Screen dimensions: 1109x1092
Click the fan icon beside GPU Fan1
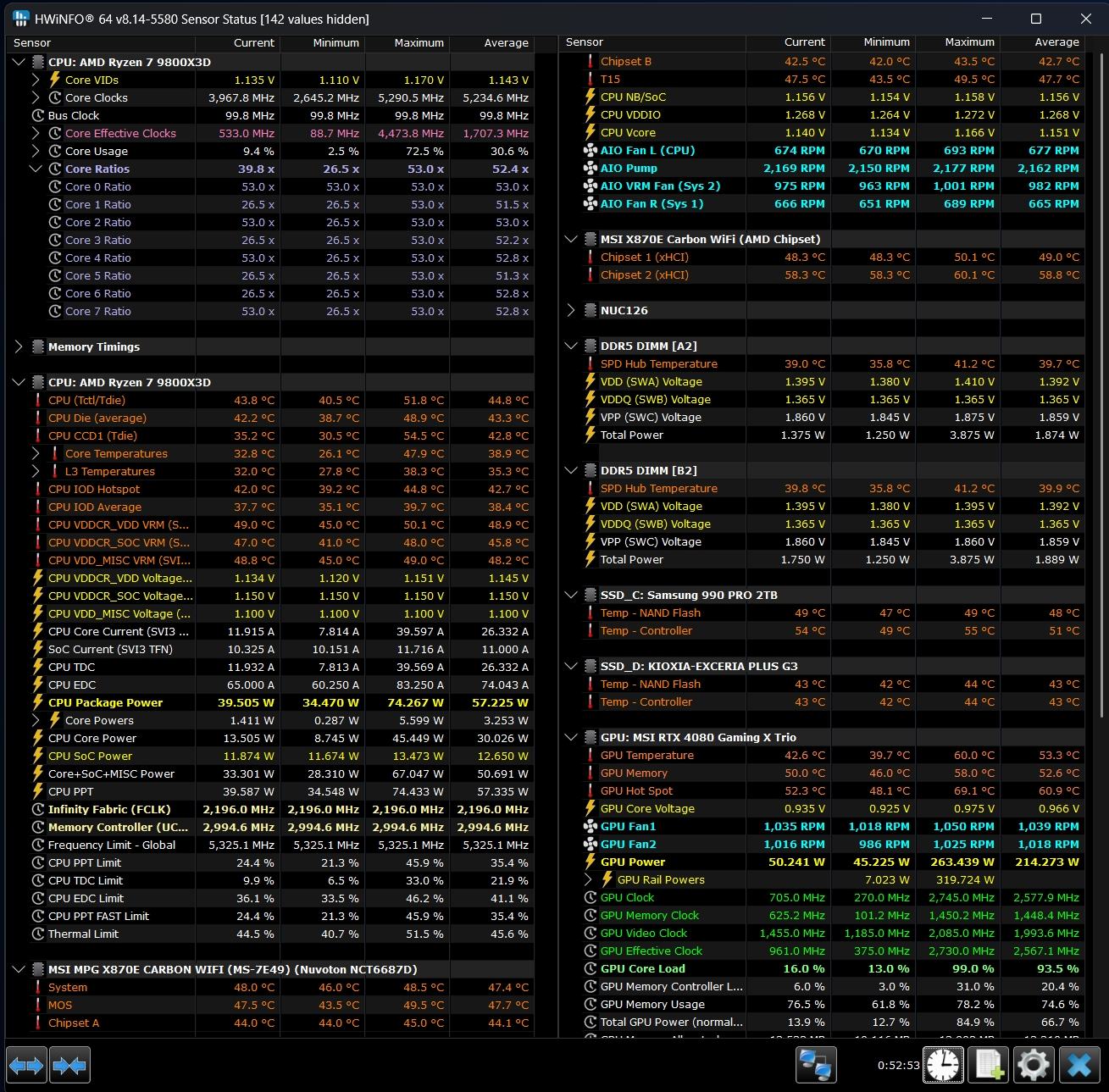(591, 826)
